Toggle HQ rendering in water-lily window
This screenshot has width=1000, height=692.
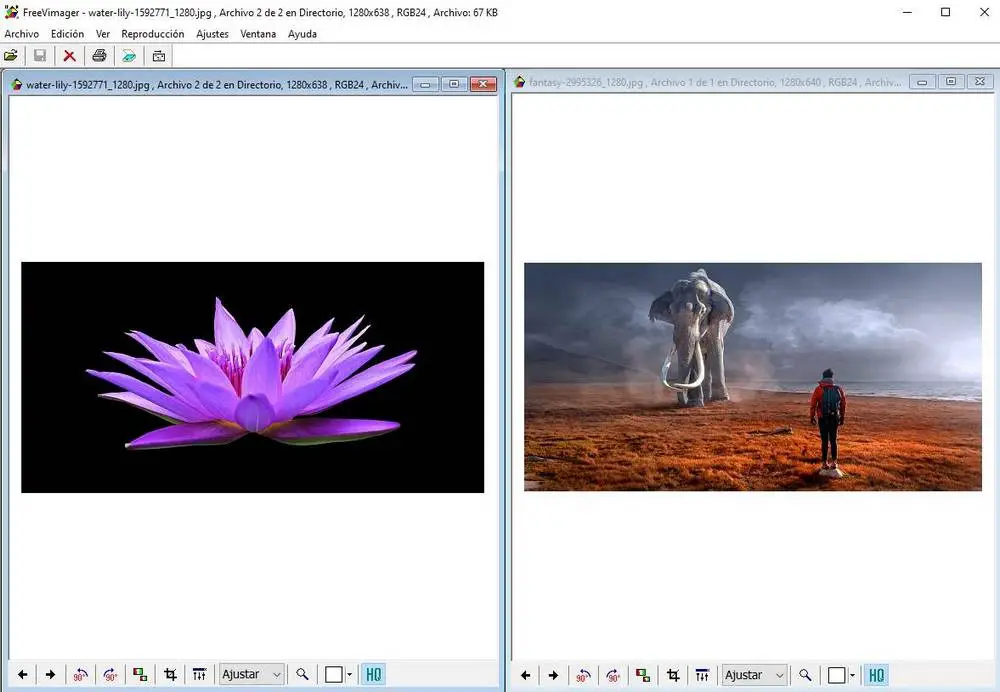pyautogui.click(x=374, y=674)
